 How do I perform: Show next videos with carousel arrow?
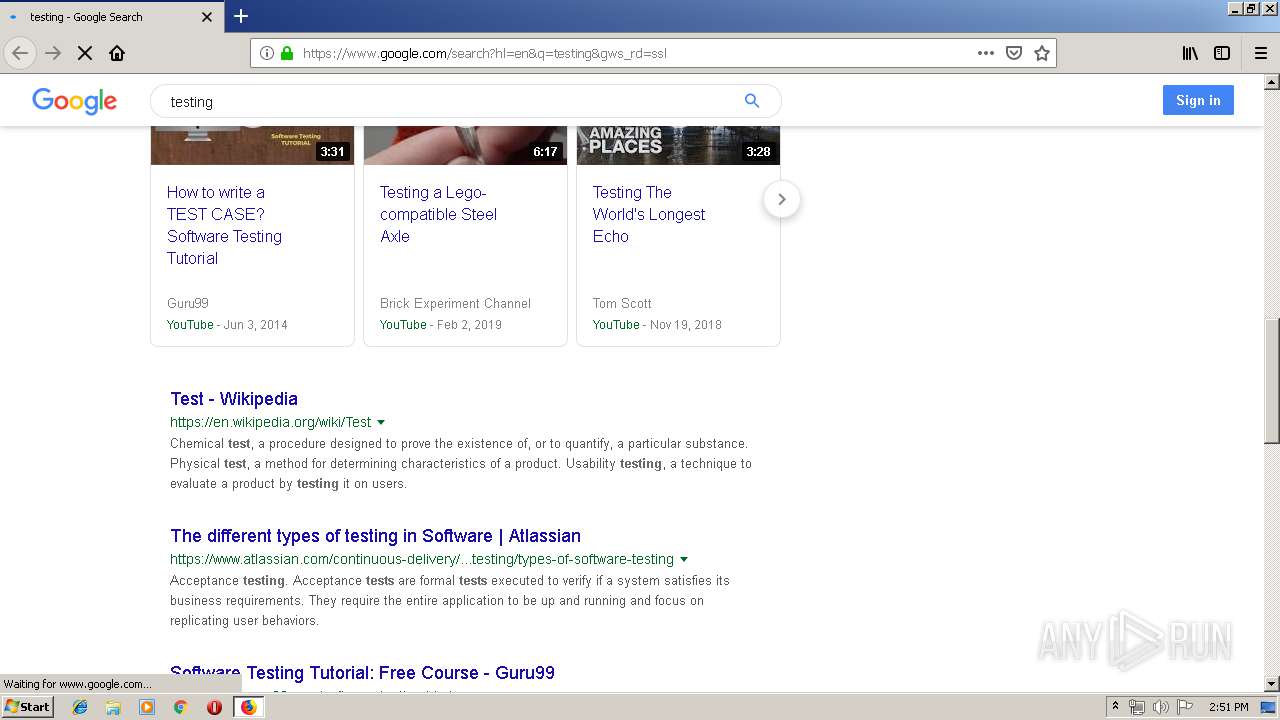tap(782, 199)
